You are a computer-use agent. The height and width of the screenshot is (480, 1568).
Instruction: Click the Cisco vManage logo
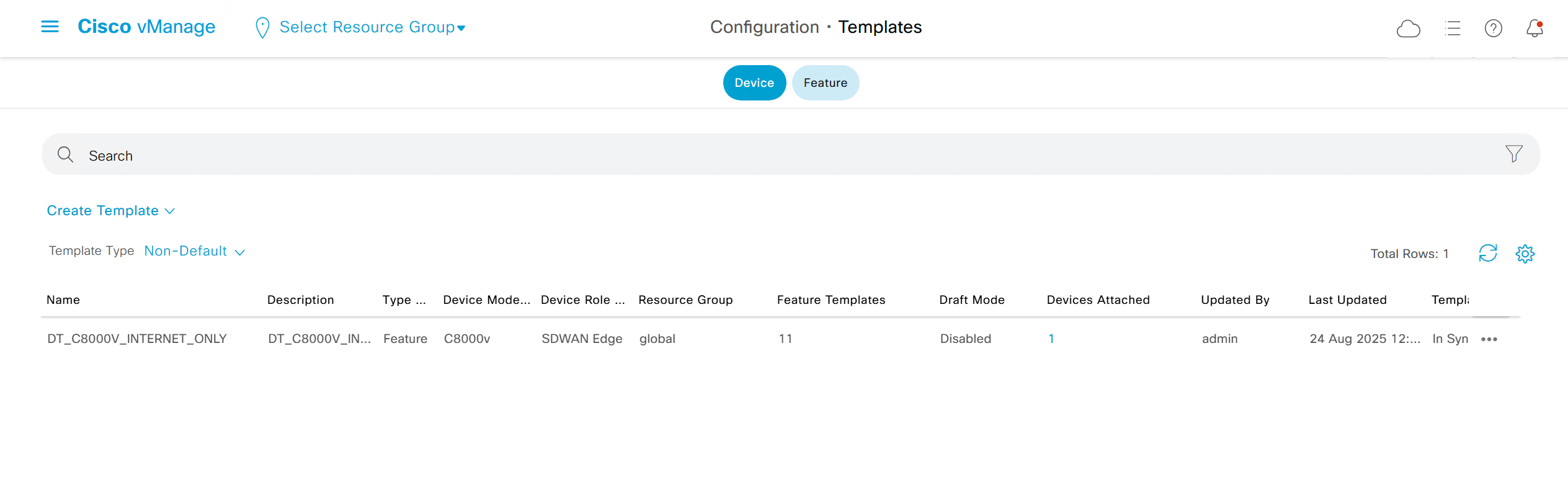tap(146, 27)
